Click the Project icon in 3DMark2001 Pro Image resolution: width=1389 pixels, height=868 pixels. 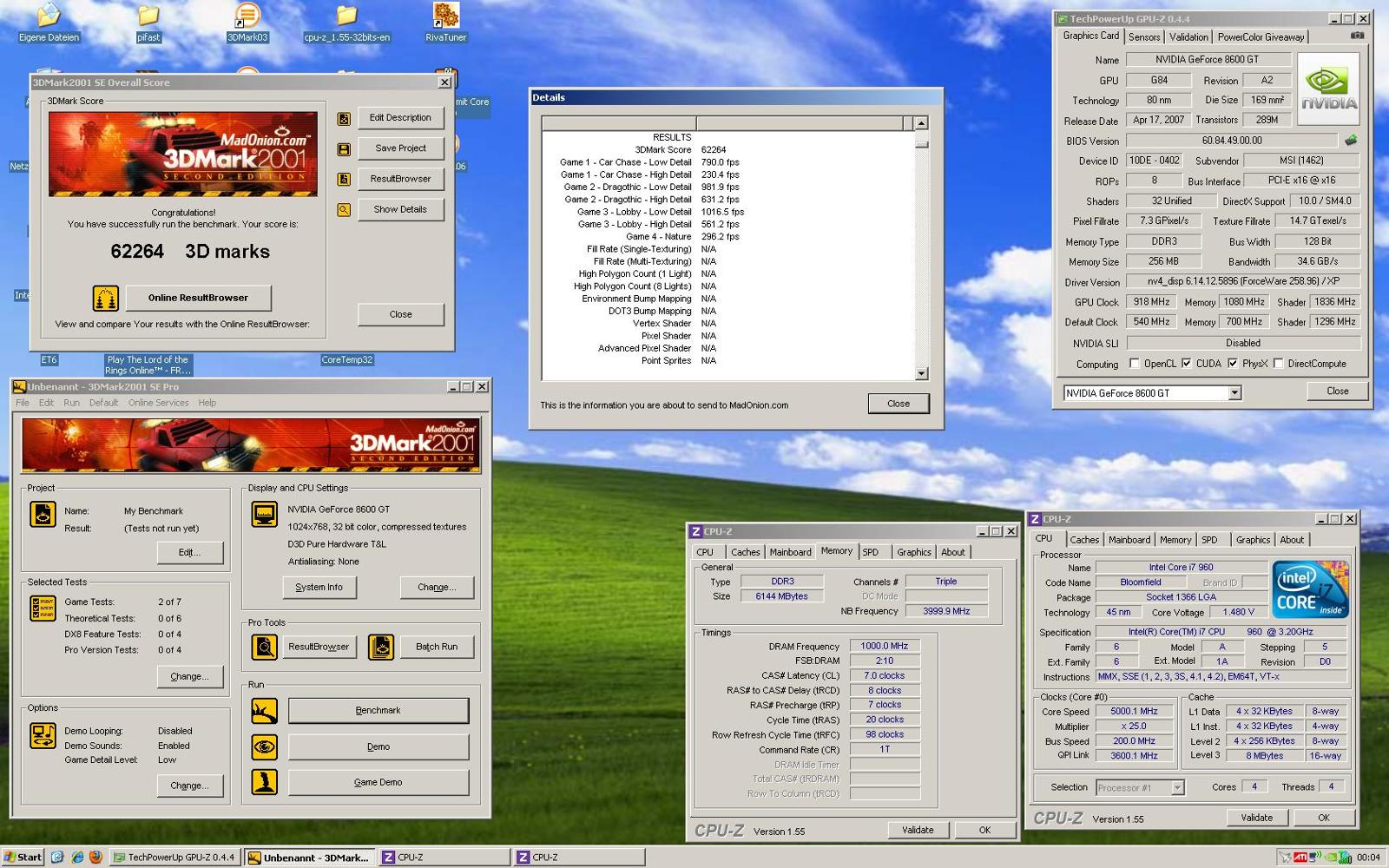point(43,514)
